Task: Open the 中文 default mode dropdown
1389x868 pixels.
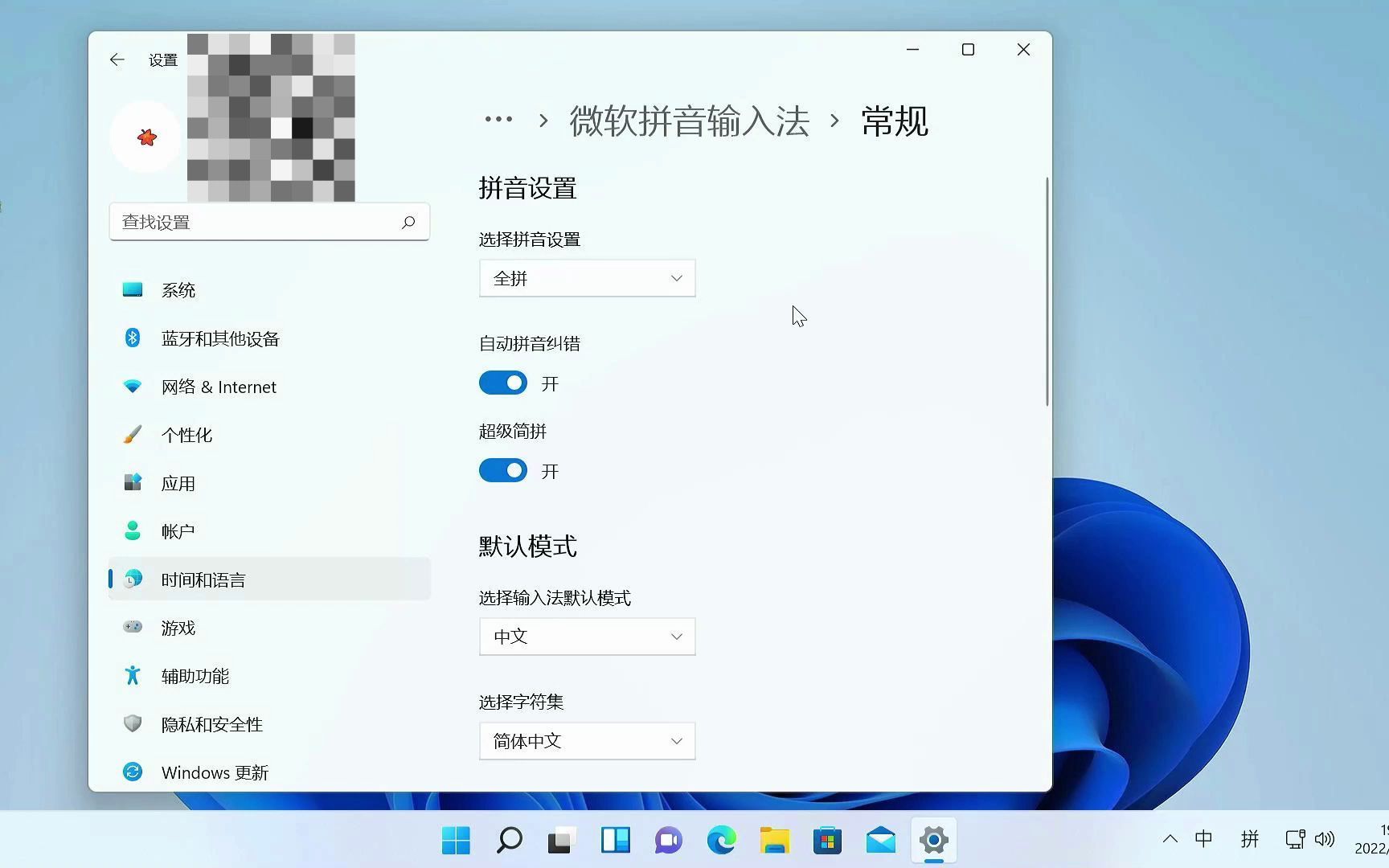Action: [x=588, y=637]
